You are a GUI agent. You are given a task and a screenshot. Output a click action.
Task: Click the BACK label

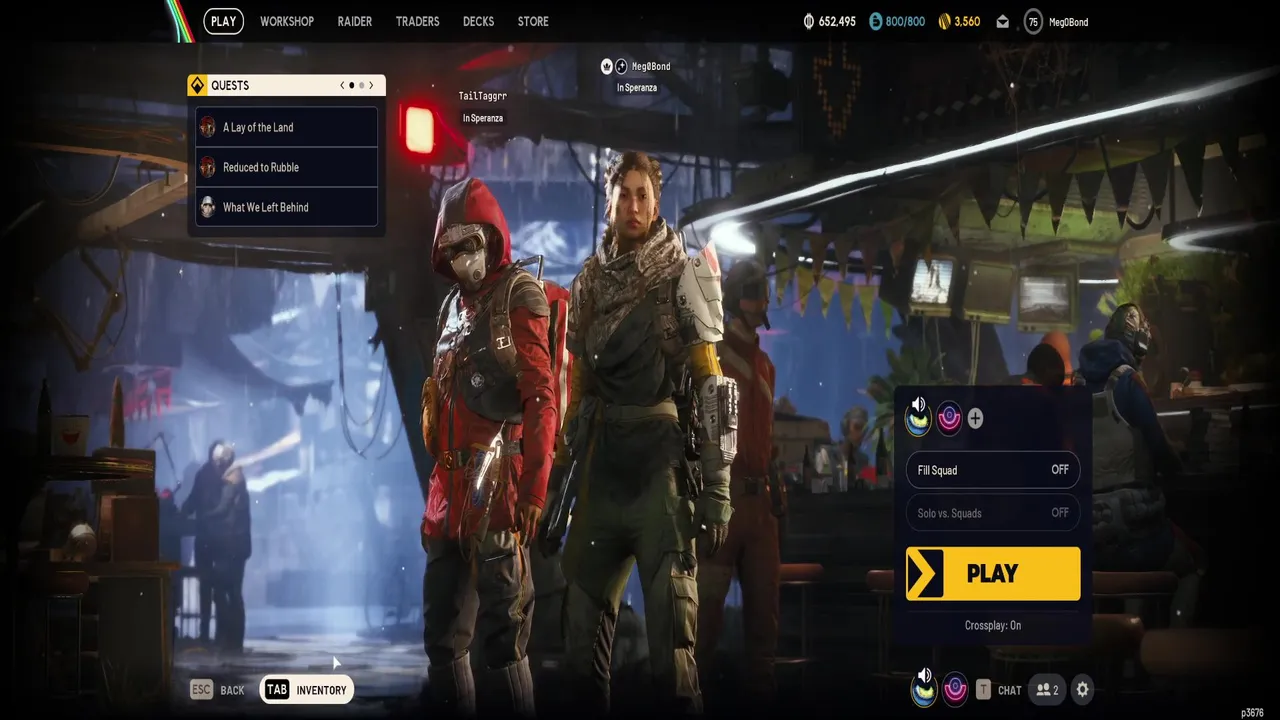[232, 690]
